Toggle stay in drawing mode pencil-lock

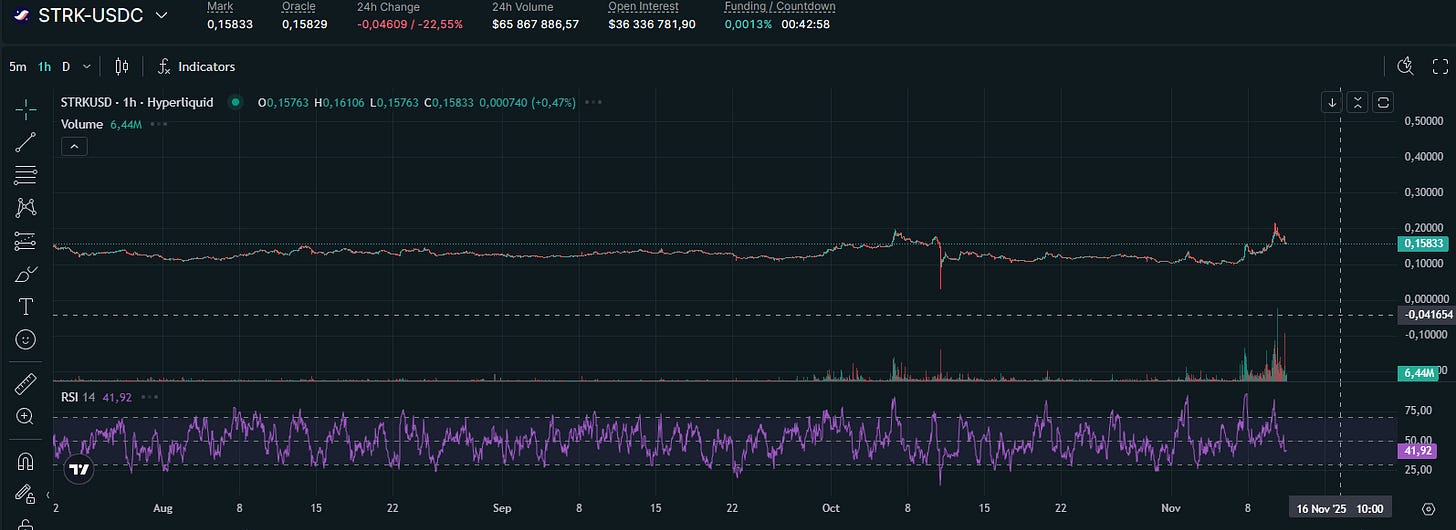[26, 493]
